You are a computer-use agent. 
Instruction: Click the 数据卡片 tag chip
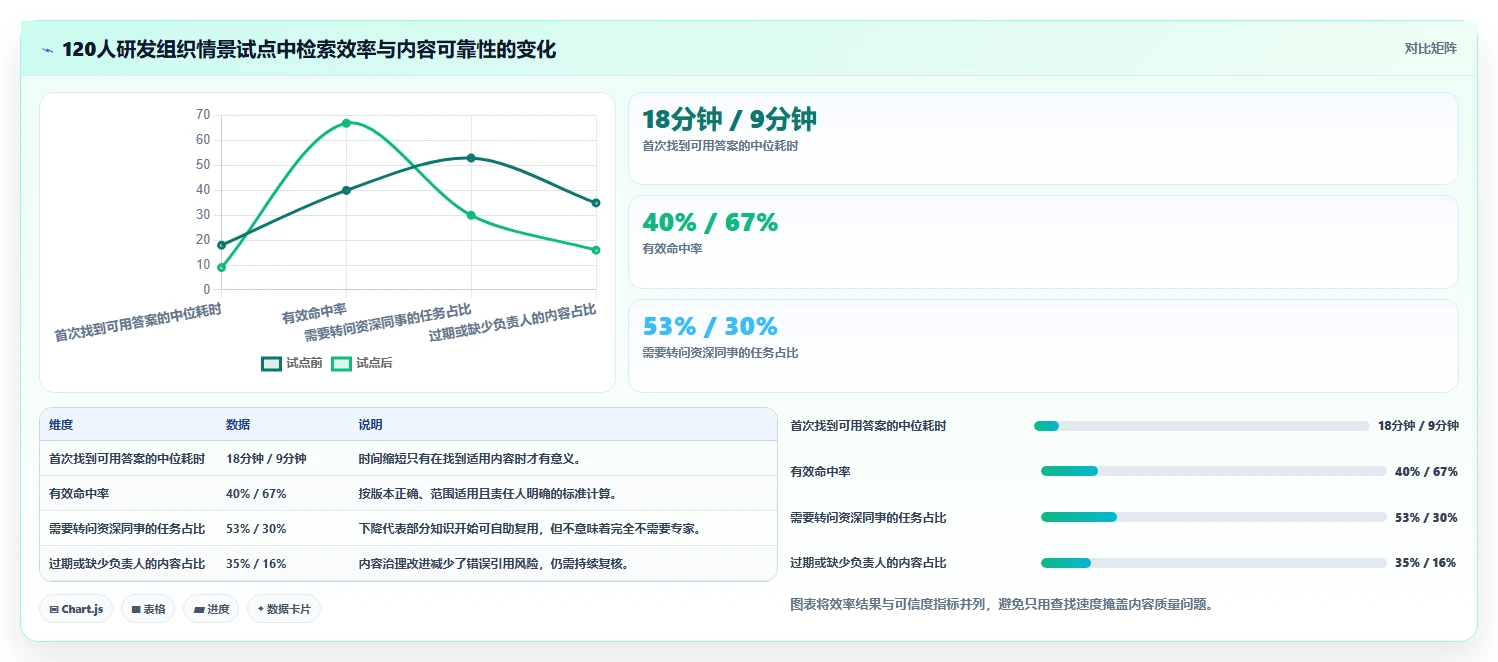point(284,609)
